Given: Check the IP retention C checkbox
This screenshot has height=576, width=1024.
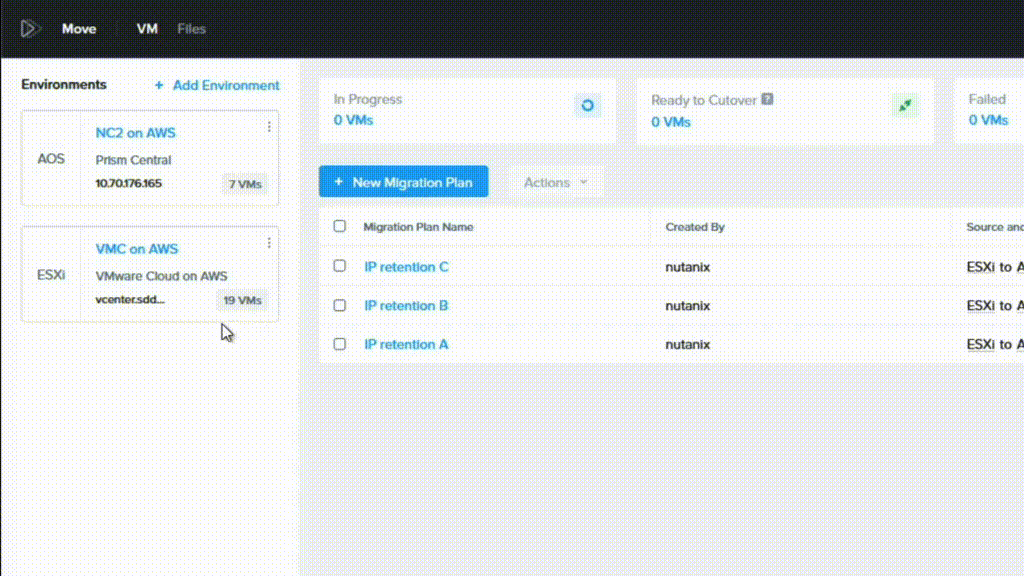Looking at the screenshot, I should [x=339, y=266].
